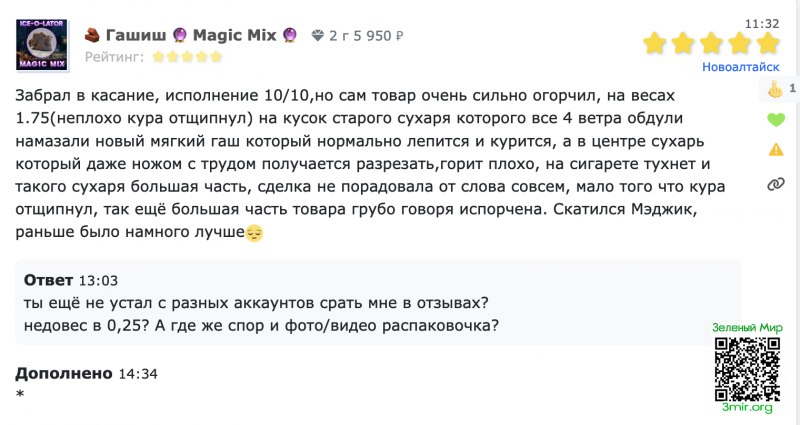Copy the review link using the chain icon
The height and width of the screenshot is (425, 800).
coord(775,184)
